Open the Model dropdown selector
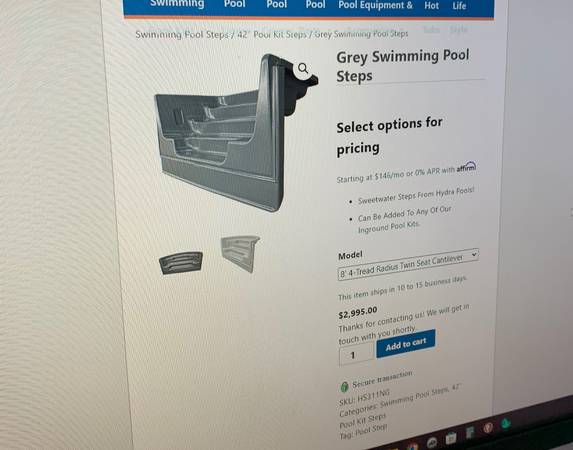The width and height of the screenshot is (573, 450). 408,264
